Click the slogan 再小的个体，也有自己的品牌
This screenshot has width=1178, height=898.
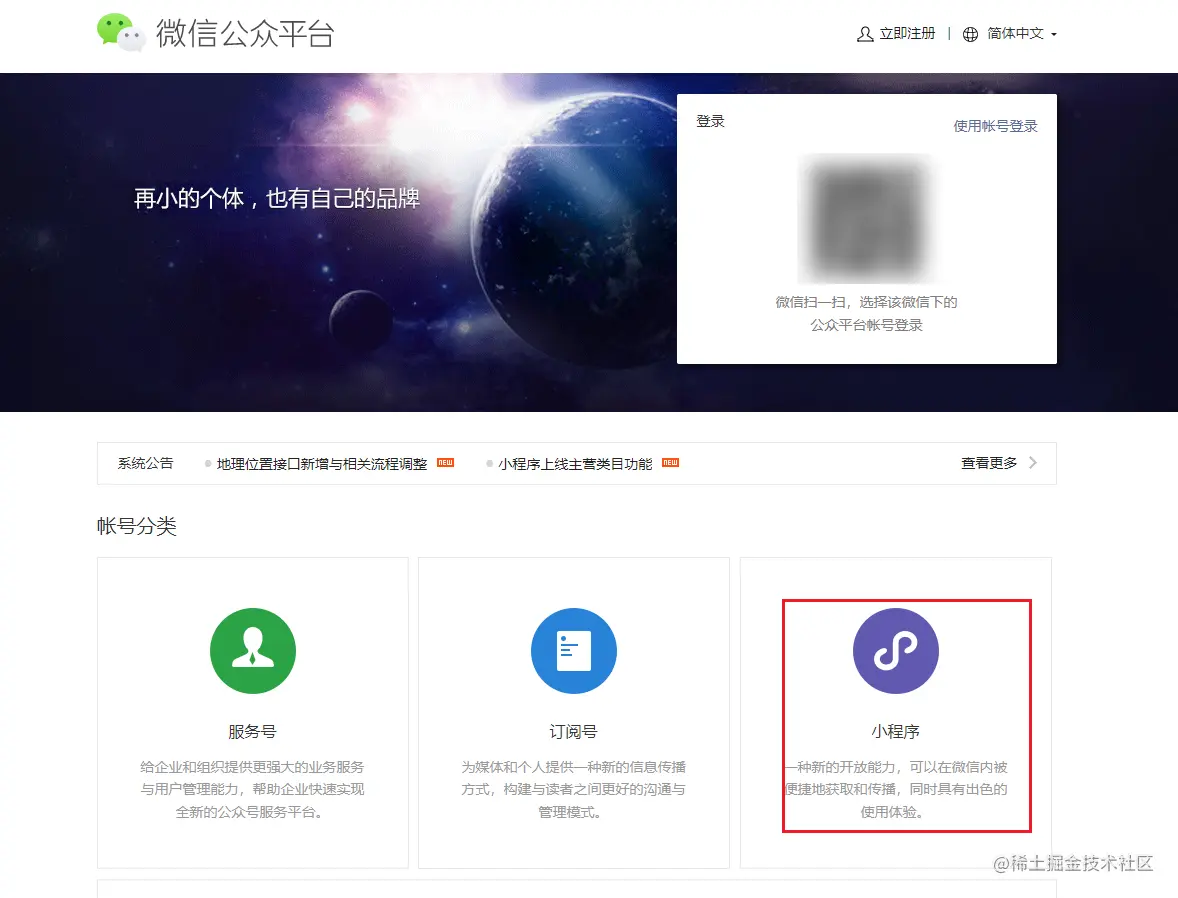[276, 198]
